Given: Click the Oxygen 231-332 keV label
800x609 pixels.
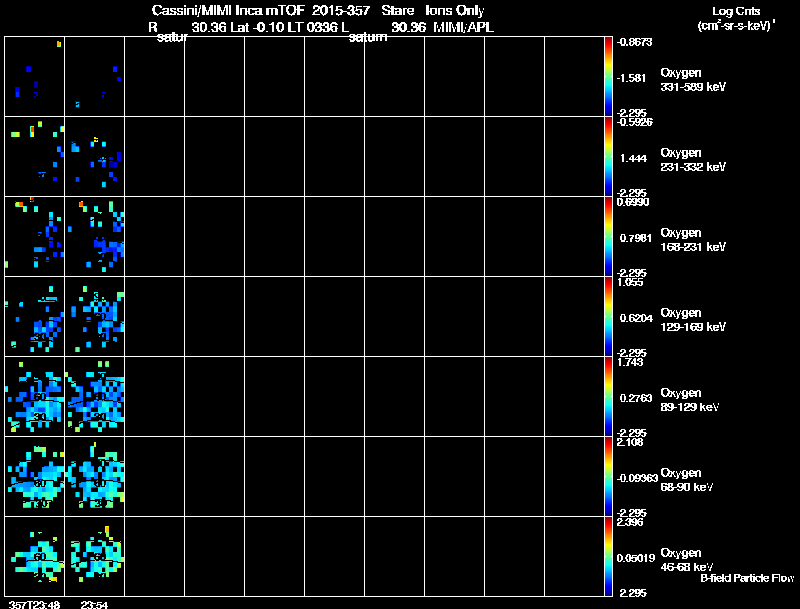Looking at the screenshot, I should click(x=693, y=160).
